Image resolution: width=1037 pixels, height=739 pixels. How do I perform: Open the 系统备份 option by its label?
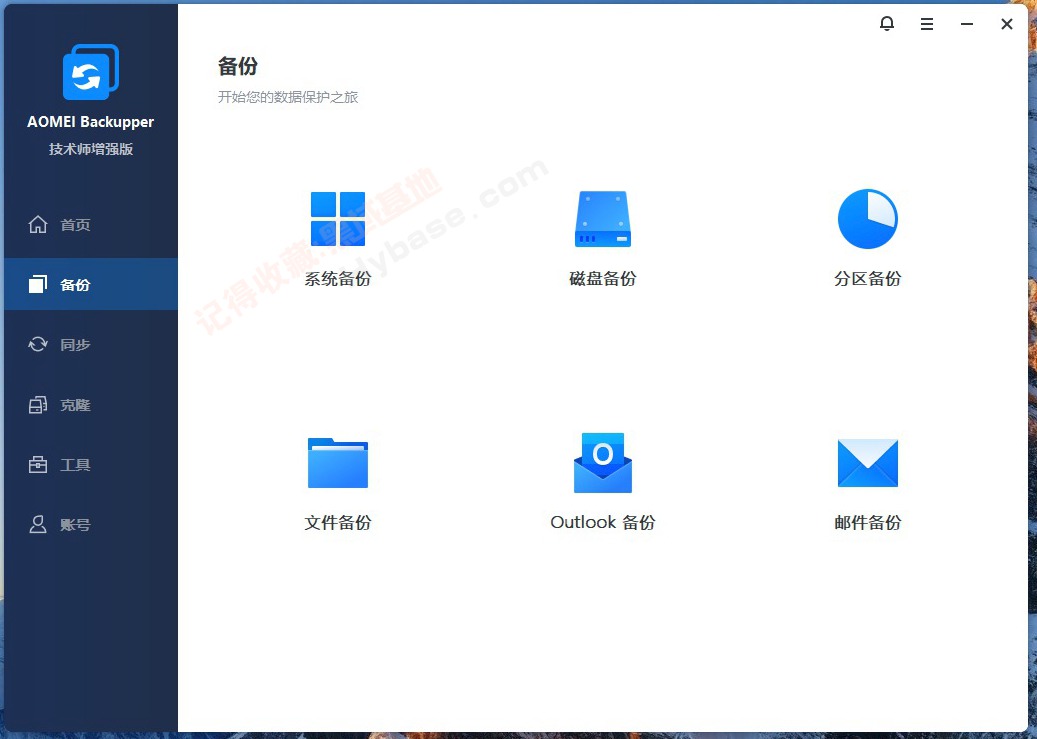[337, 279]
